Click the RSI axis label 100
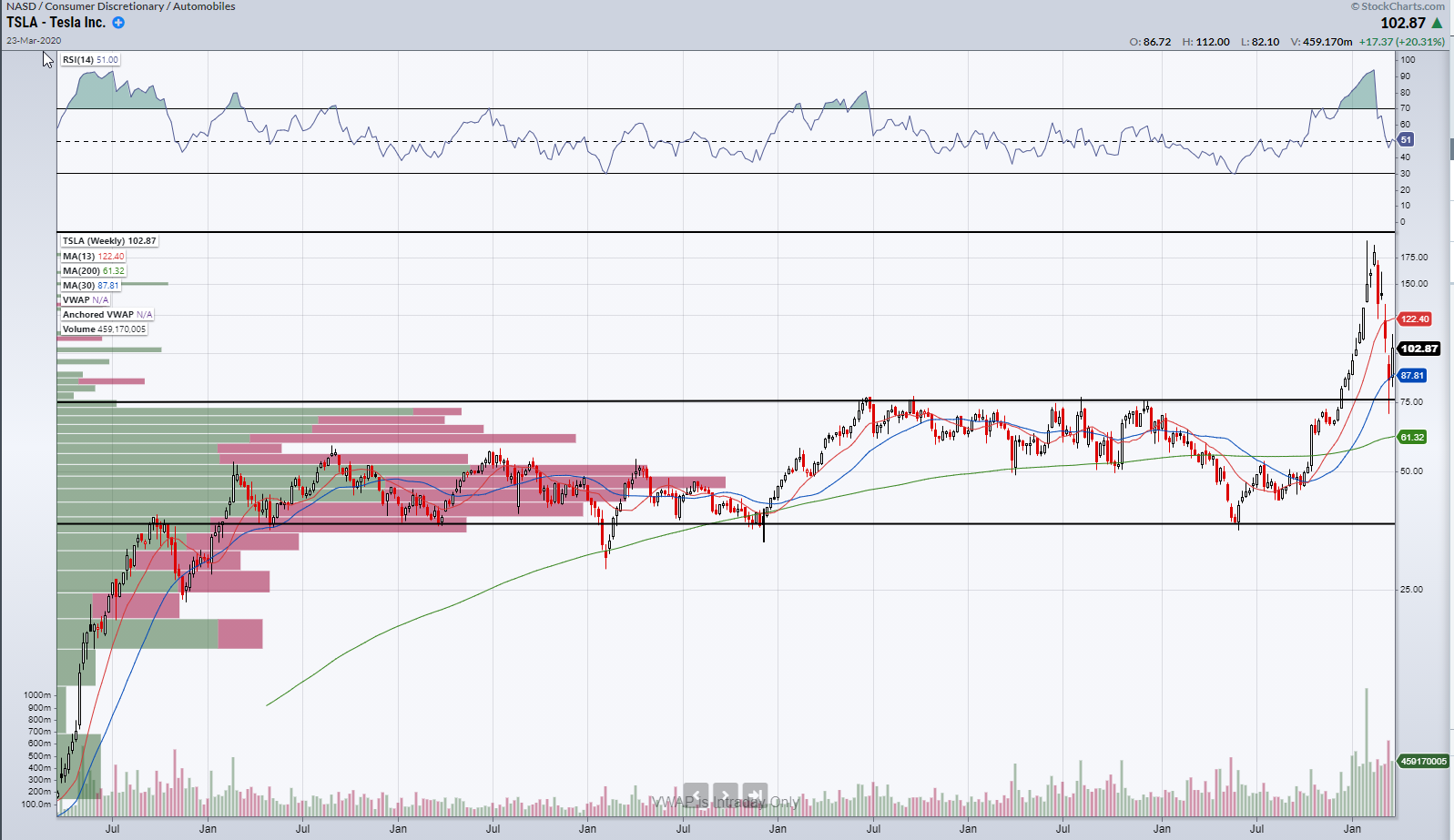 [x=1408, y=59]
